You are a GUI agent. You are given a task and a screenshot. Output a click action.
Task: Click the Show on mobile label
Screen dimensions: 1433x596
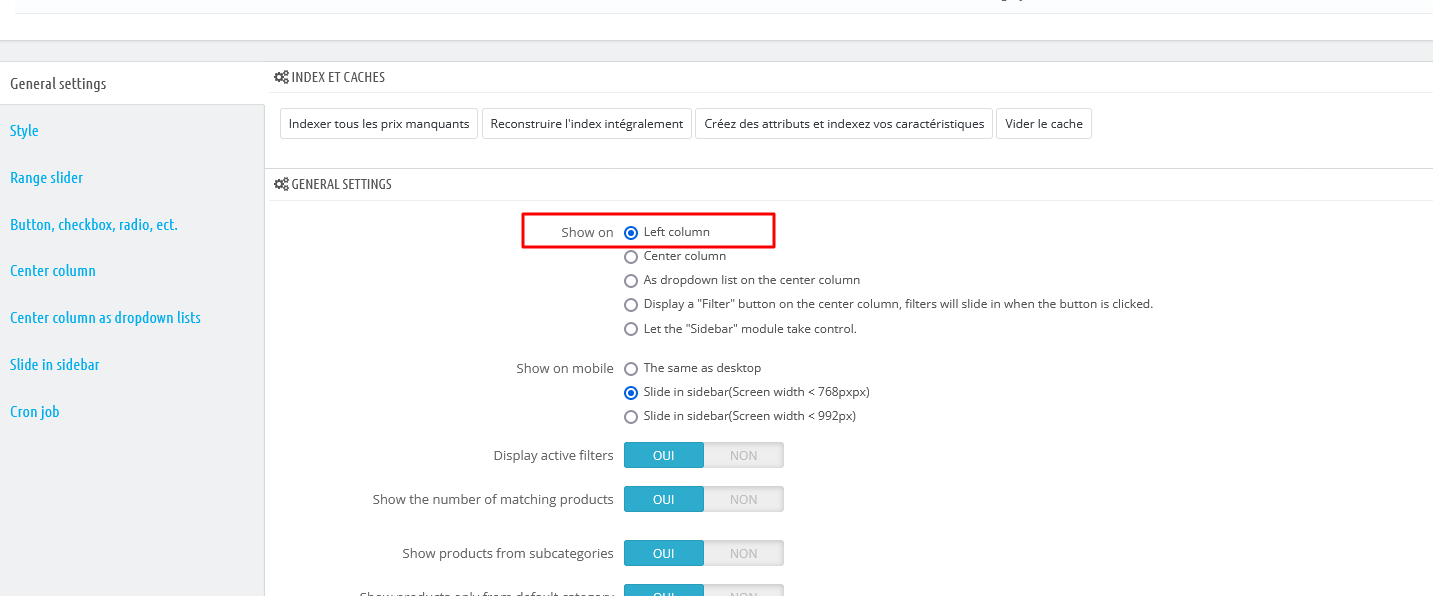tap(565, 368)
